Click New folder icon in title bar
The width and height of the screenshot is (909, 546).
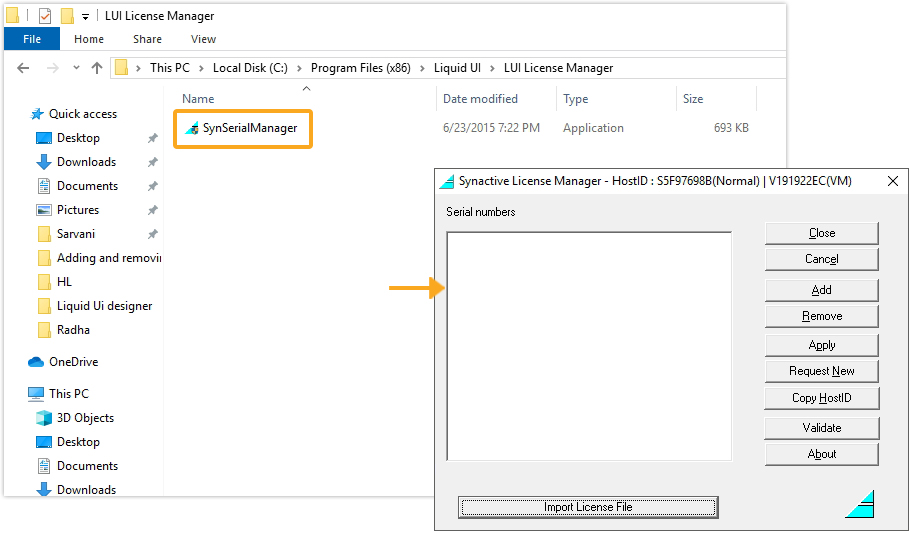pos(67,16)
